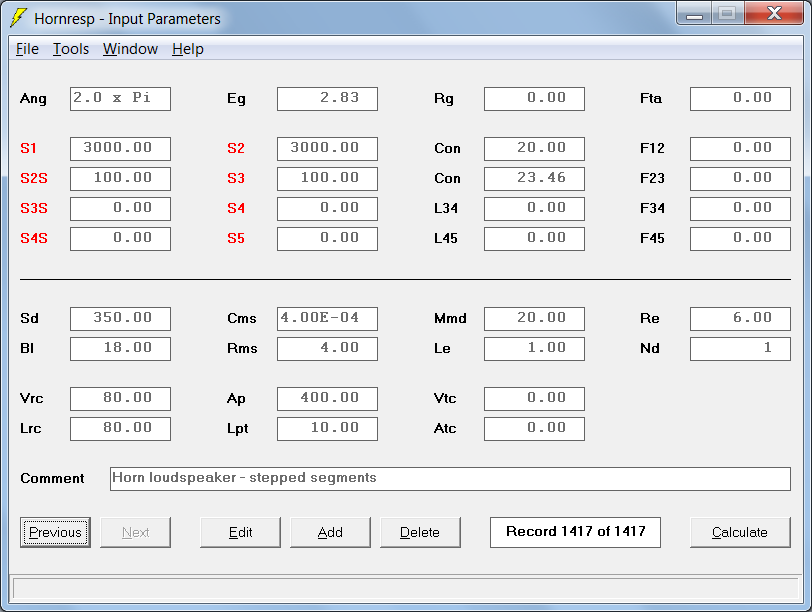The width and height of the screenshot is (812, 612).
Task: Go to the Previous record
Action: pyautogui.click(x=55, y=532)
